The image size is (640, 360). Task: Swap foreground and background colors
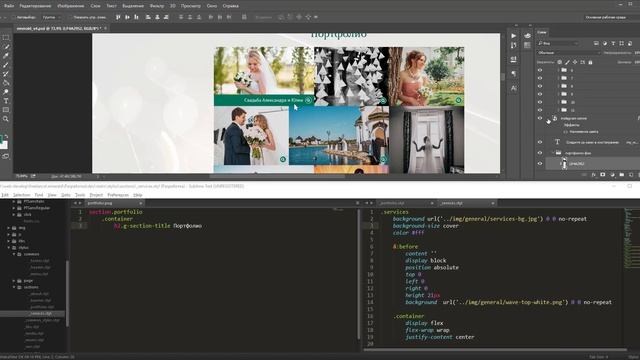coord(7,136)
